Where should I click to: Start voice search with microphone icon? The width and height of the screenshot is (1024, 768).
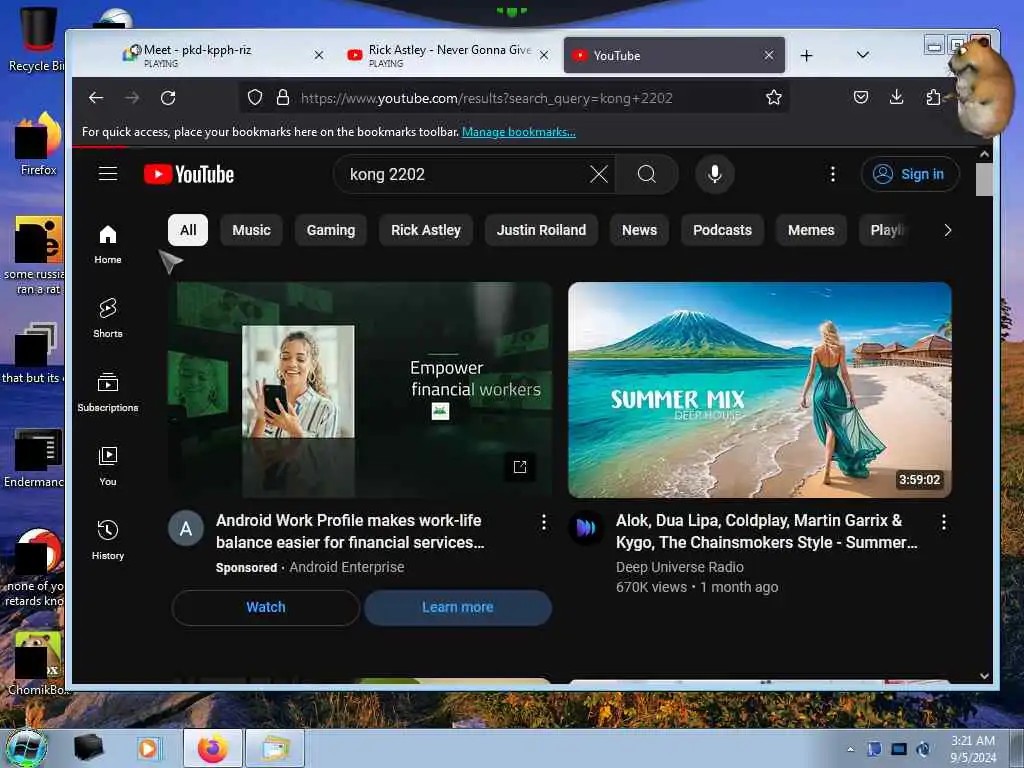pos(714,174)
